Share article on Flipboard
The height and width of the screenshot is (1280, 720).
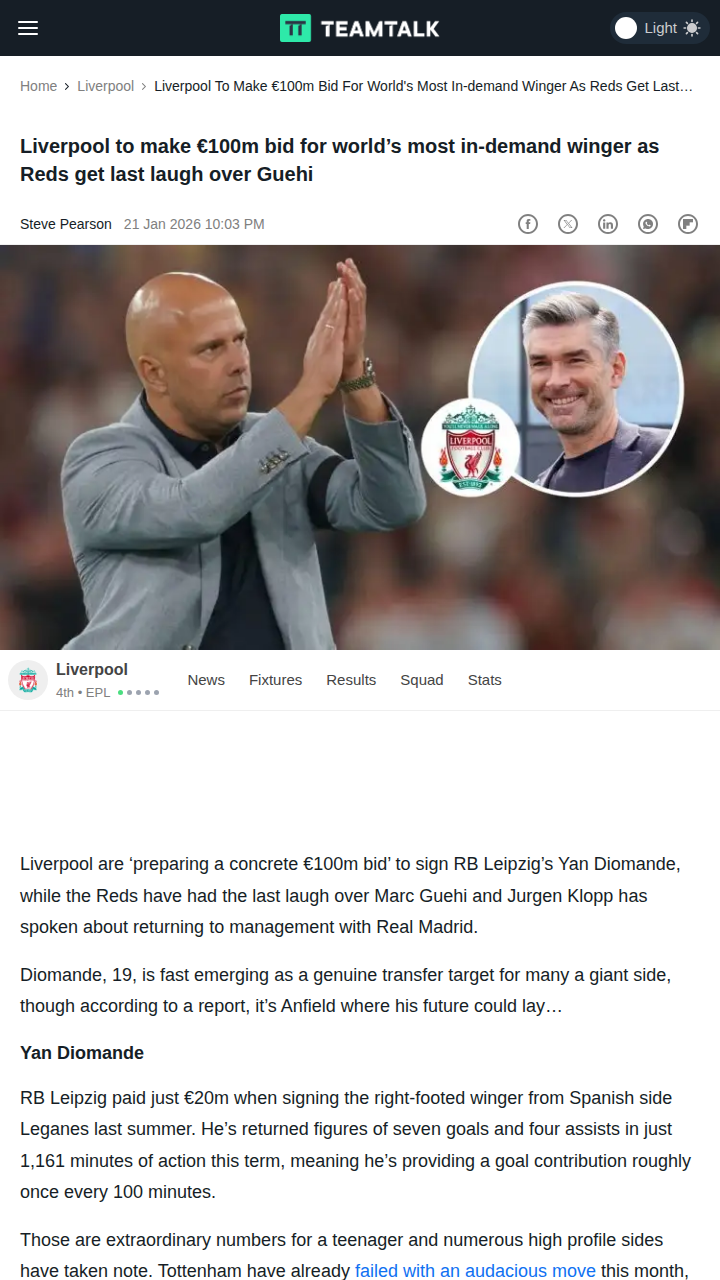pos(688,224)
